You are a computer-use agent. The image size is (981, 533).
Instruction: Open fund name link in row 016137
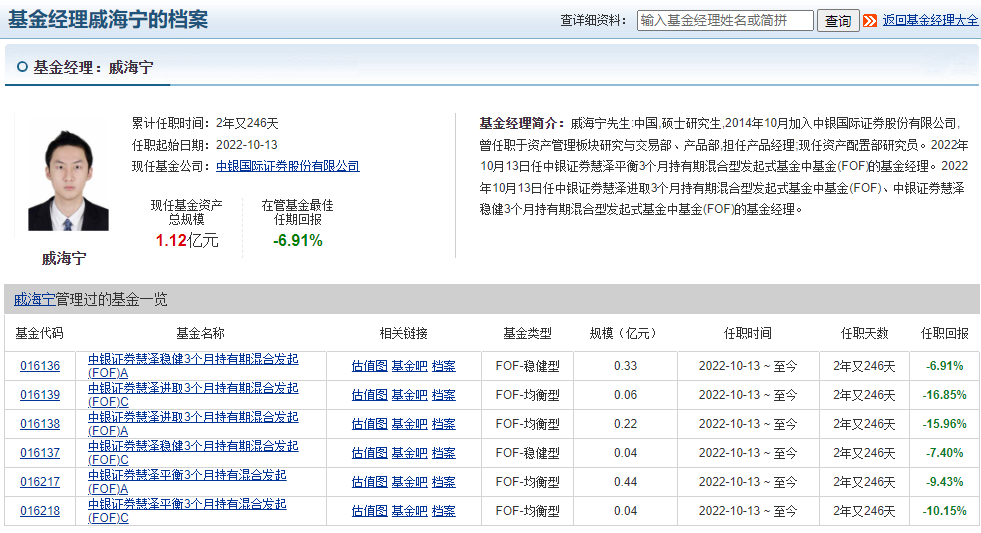193,452
